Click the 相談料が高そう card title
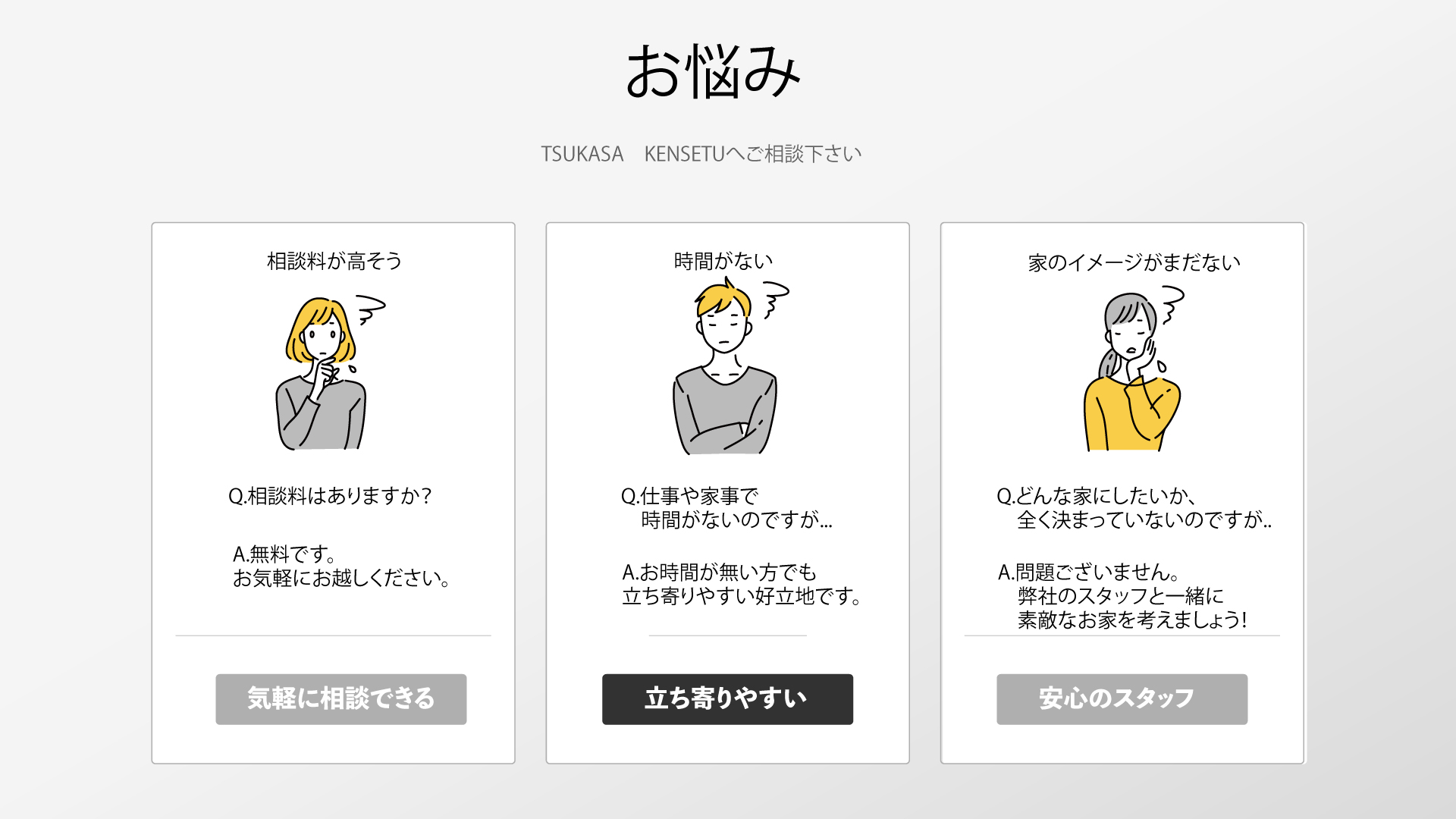The height and width of the screenshot is (819, 1456). pyautogui.click(x=334, y=262)
